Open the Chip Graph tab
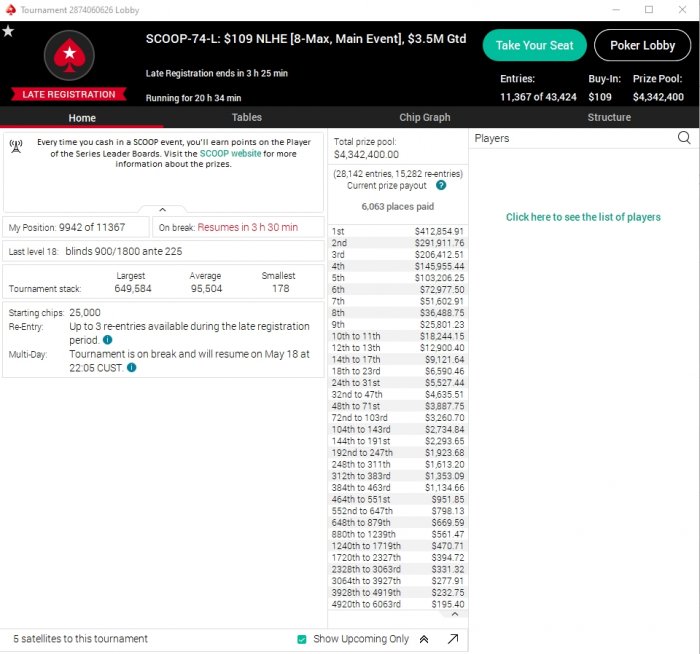This screenshot has width=700, height=654. [x=425, y=117]
